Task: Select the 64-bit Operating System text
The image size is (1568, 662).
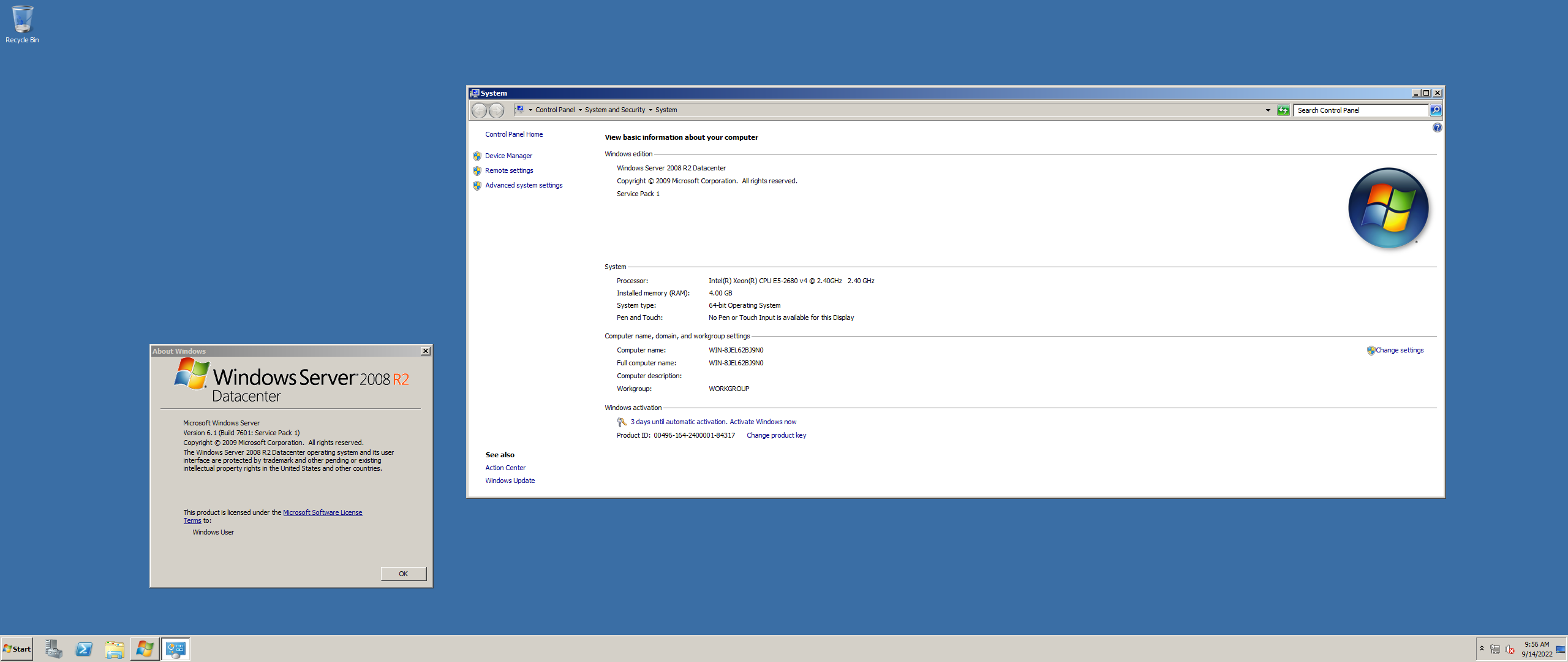Action: click(744, 305)
